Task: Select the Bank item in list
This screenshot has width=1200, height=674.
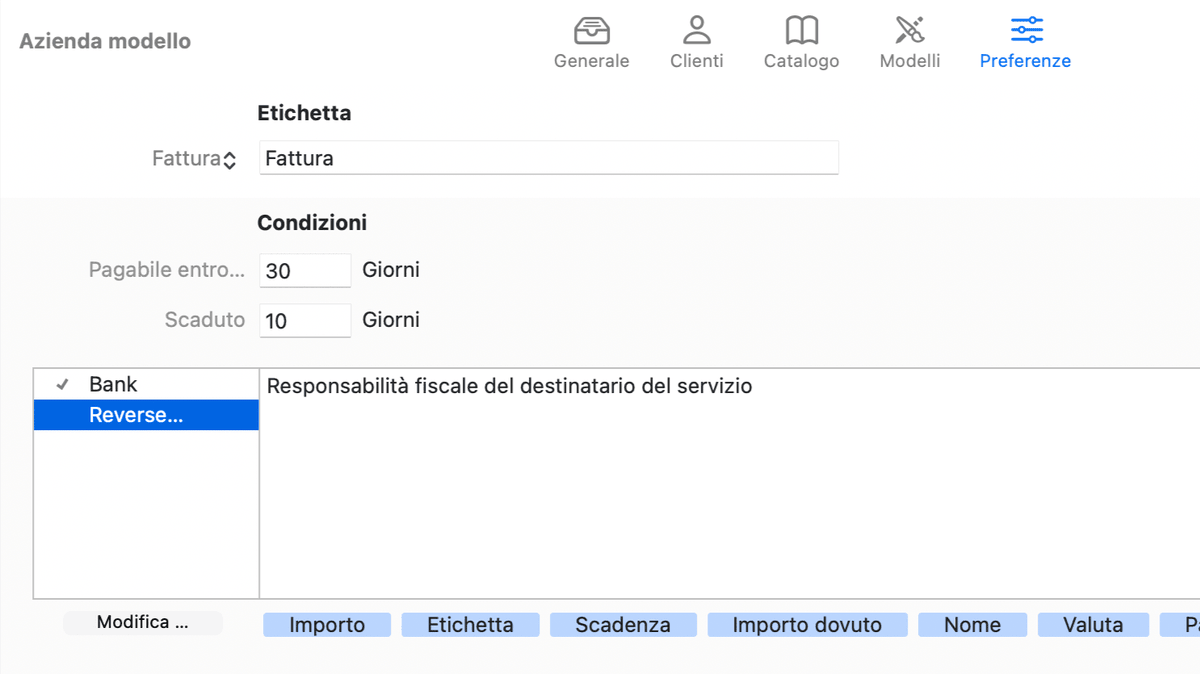Action: pyautogui.click(x=114, y=385)
